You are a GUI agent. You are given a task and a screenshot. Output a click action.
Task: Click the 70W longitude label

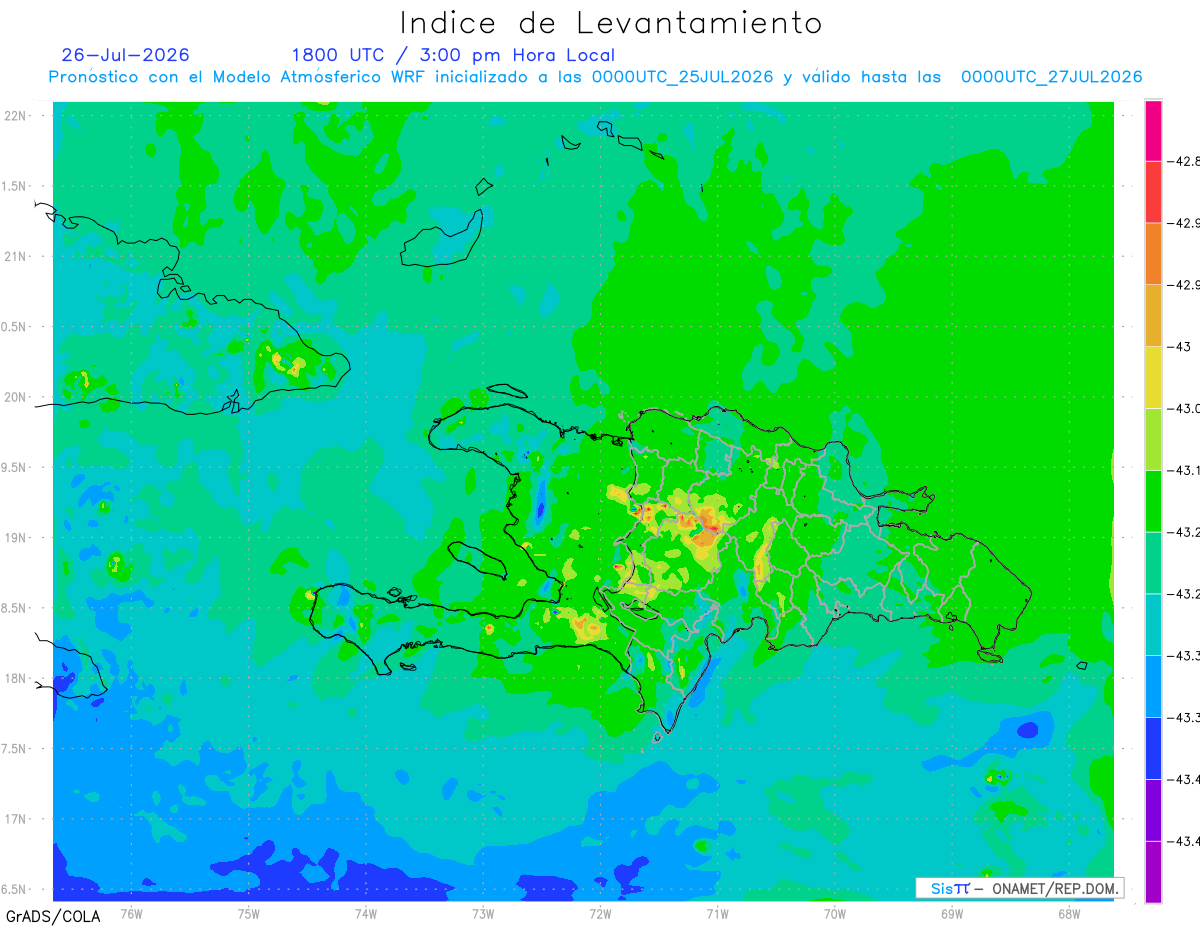[x=834, y=913]
